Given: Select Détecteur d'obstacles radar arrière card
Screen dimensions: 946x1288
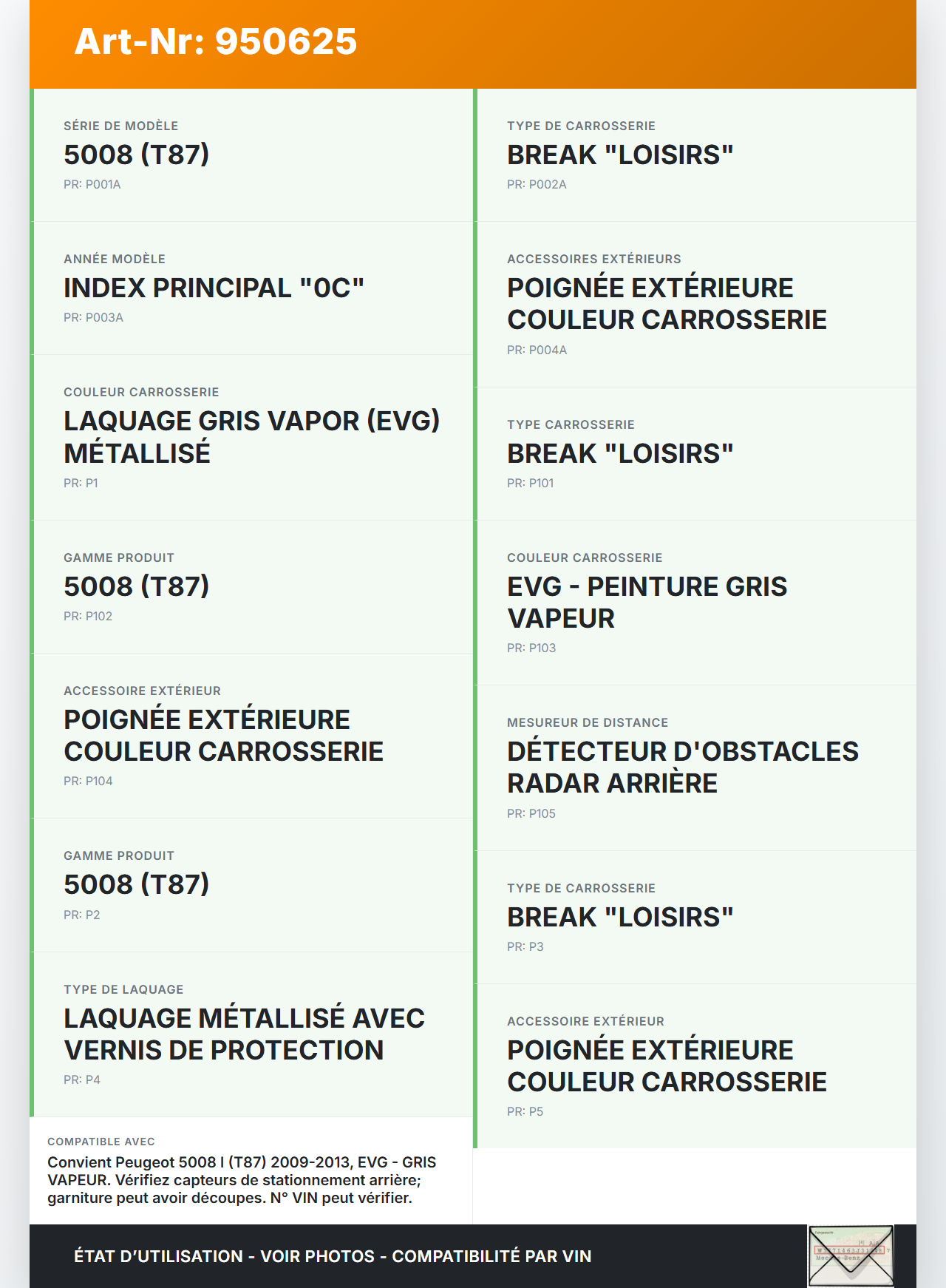Looking at the screenshot, I should click(695, 767).
